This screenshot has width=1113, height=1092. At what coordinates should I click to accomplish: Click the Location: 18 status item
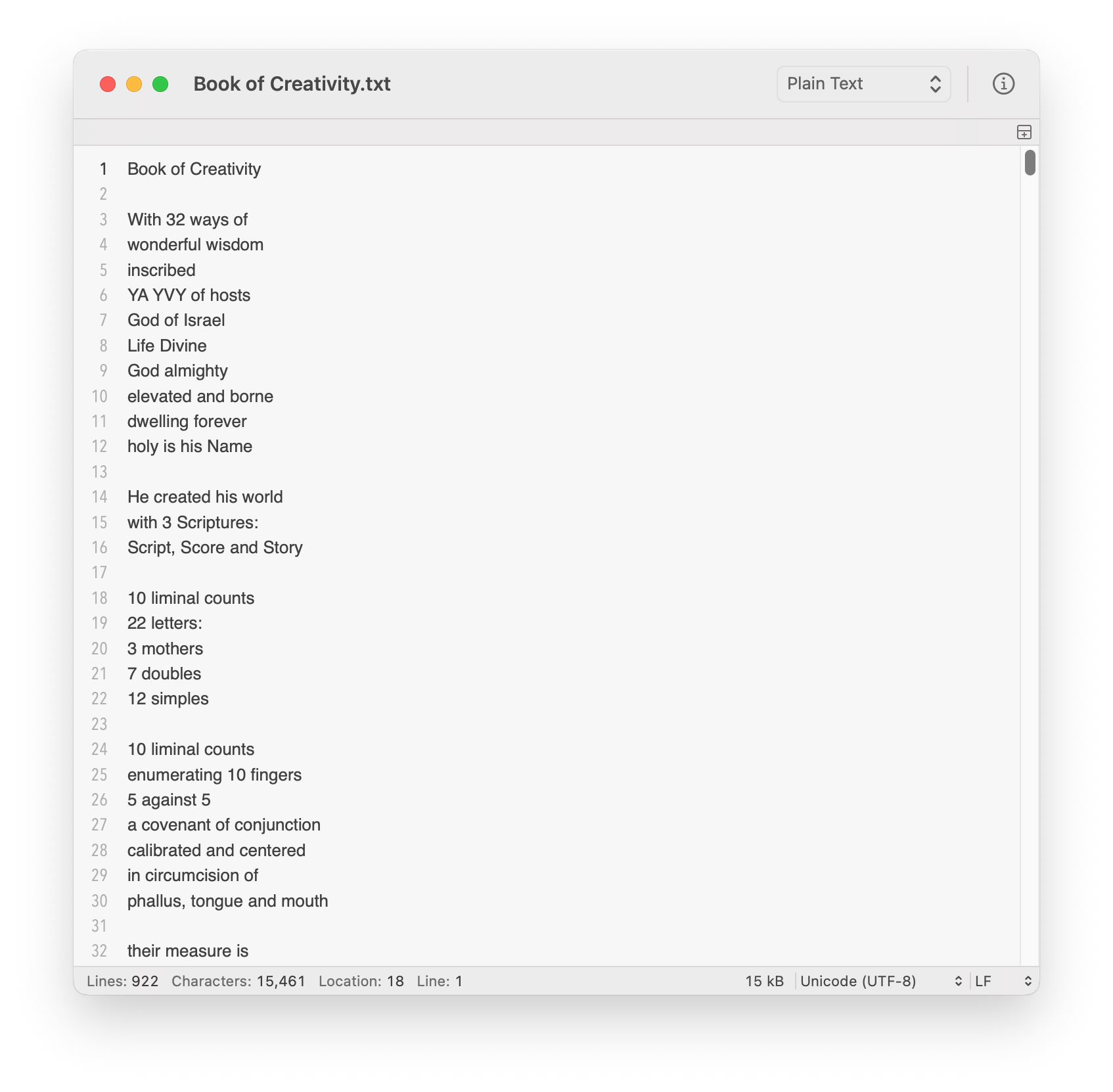(x=361, y=981)
